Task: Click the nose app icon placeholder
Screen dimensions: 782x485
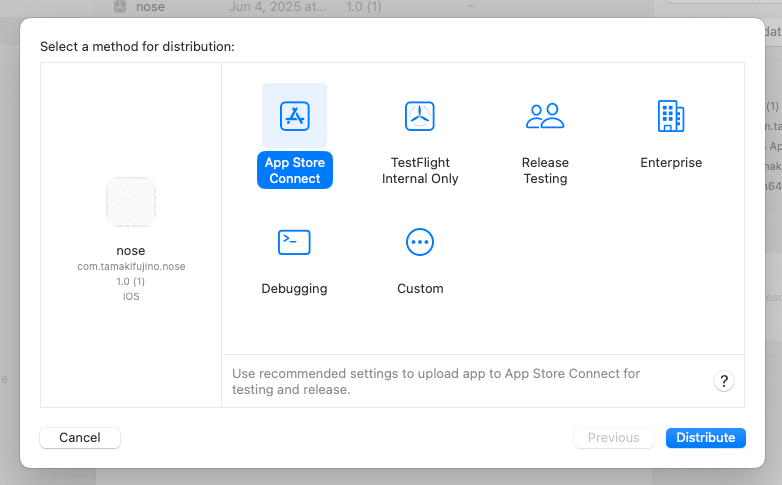Action: pyautogui.click(x=131, y=202)
